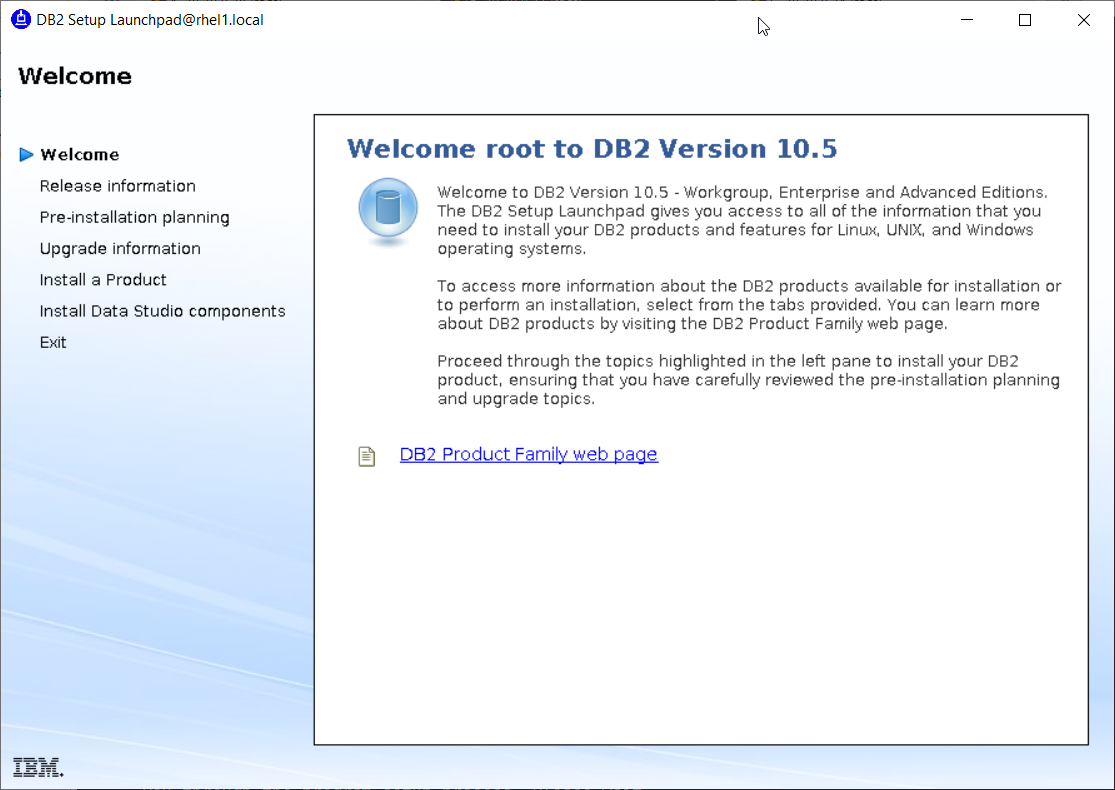
Task: Click the document icon beside the web page link
Action: 366,454
